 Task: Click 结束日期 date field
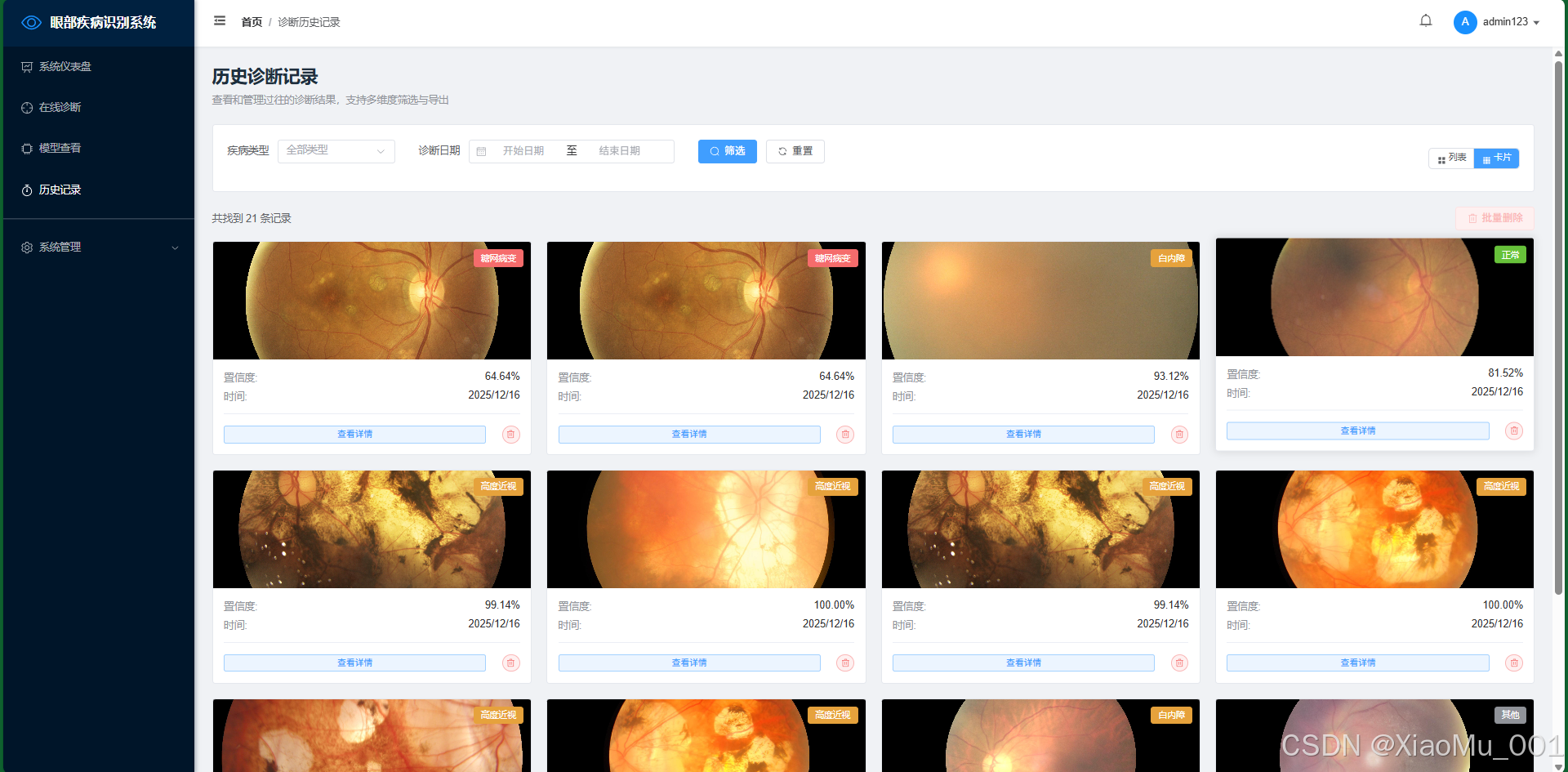tap(620, 151)
